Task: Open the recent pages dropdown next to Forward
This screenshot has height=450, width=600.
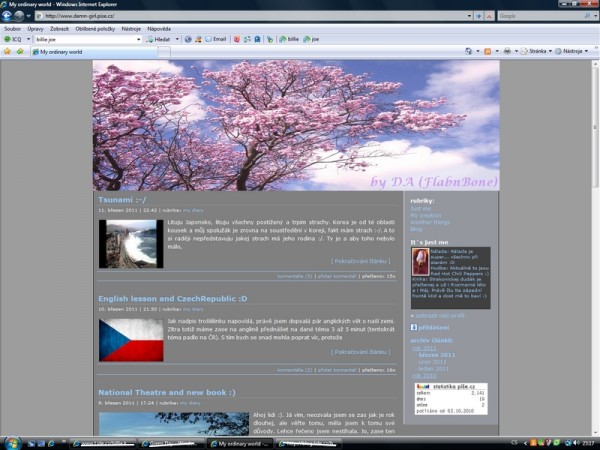Action: click(28, 16)
